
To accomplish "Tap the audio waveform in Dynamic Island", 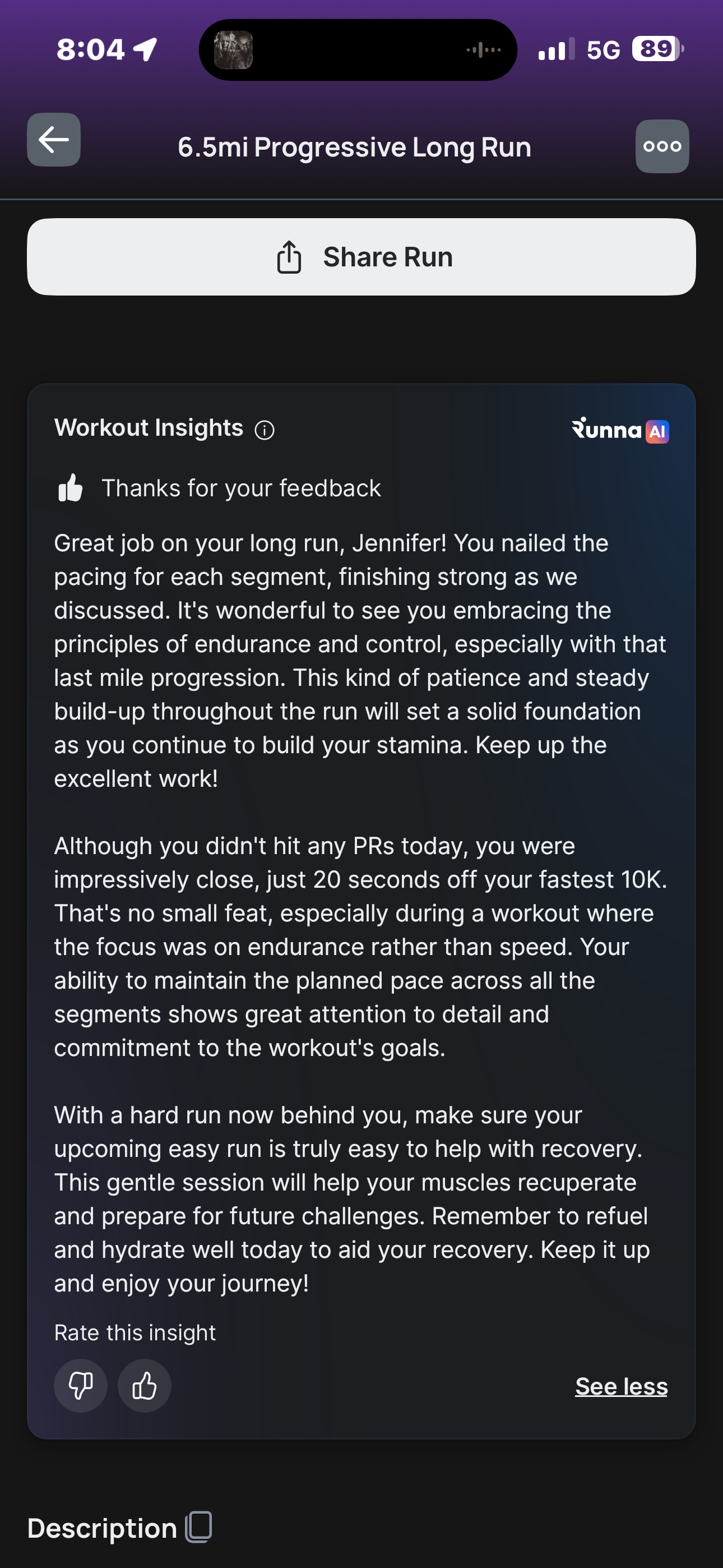I will click(x=484, y=50).
